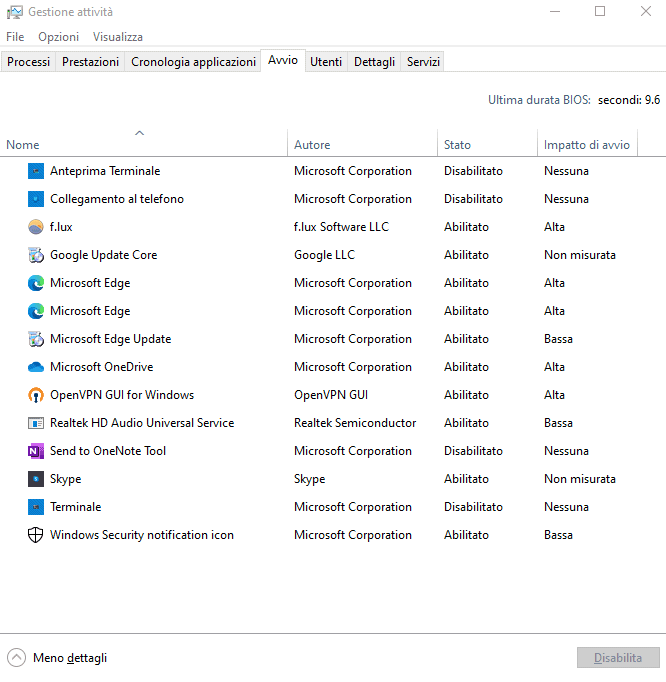This screenshot has height=682, width=666.
Task: Click the Realtek Semiconductor author cell
Action: pos(355,423)
